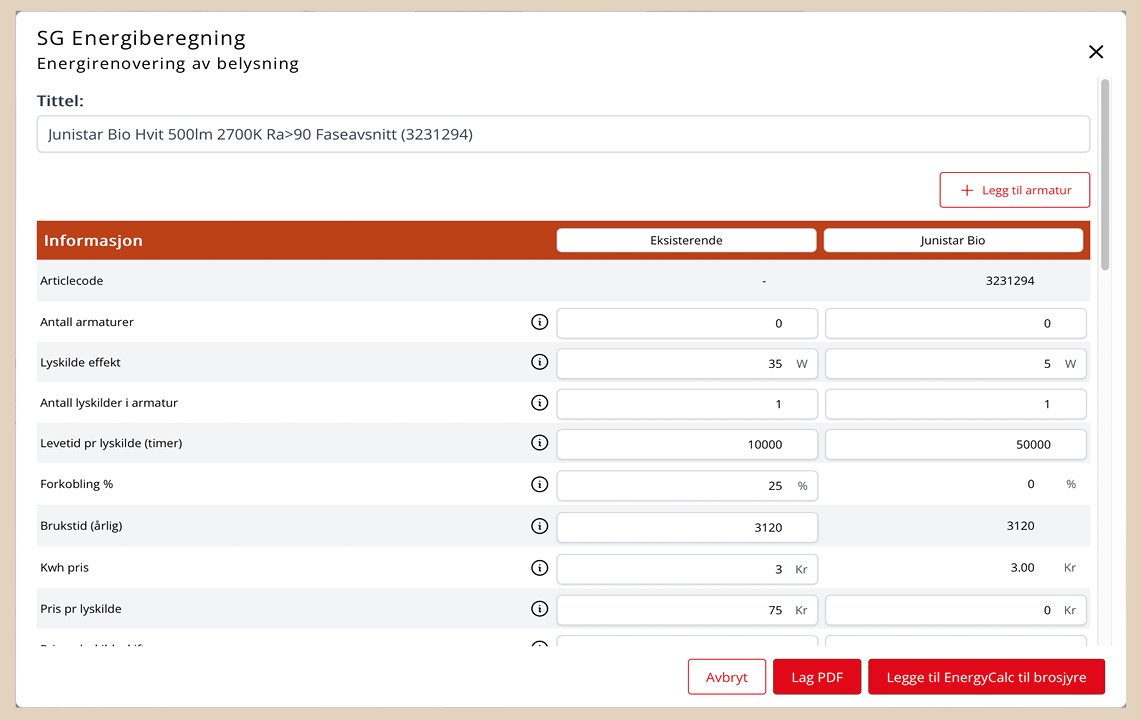Edit Junistar Bio Antall lyskilder i armatur field

[x=956, y=404]
